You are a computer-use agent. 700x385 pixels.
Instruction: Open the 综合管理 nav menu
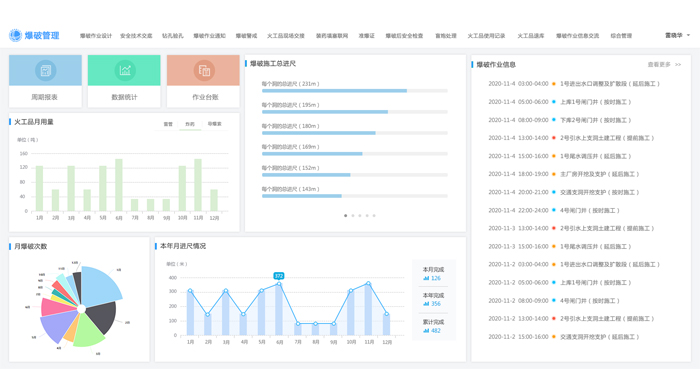point(621,36)
